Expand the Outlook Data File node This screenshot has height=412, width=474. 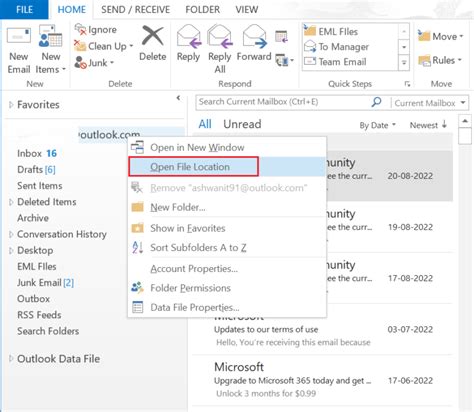point(11,359)
